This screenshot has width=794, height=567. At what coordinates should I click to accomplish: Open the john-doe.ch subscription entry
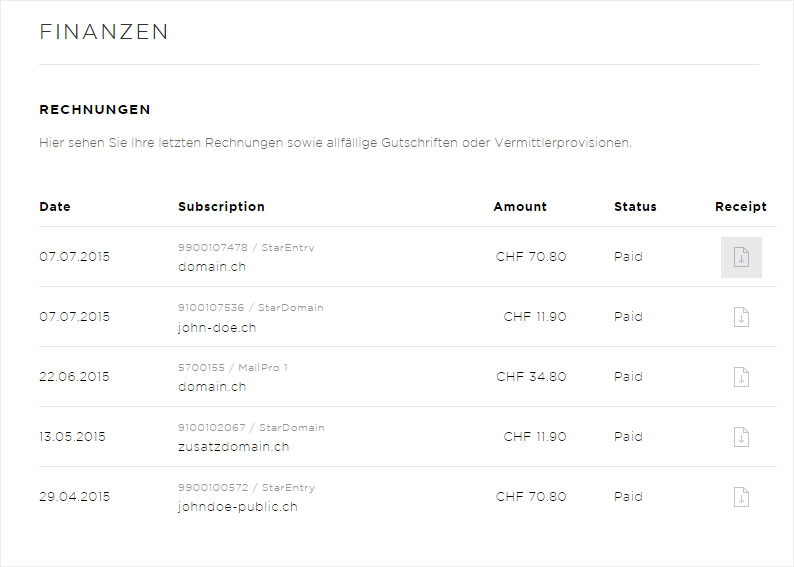click(x=217, y=328)
